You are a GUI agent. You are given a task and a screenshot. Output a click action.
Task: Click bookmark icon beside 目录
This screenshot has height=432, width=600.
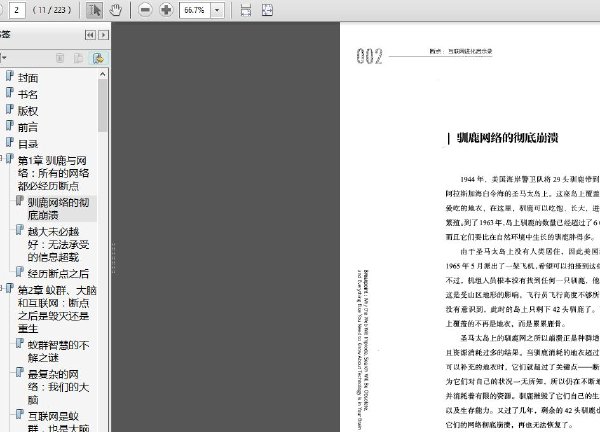[x=10, y=142]
